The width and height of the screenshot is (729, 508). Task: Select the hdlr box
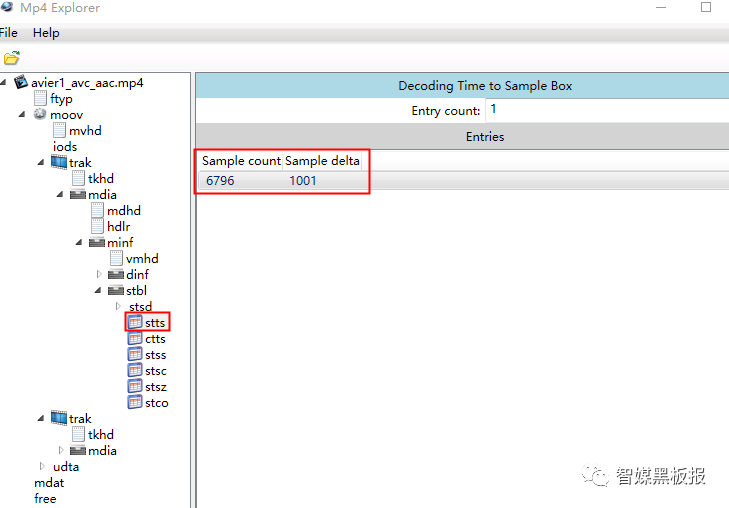click(x=119, y=226)
